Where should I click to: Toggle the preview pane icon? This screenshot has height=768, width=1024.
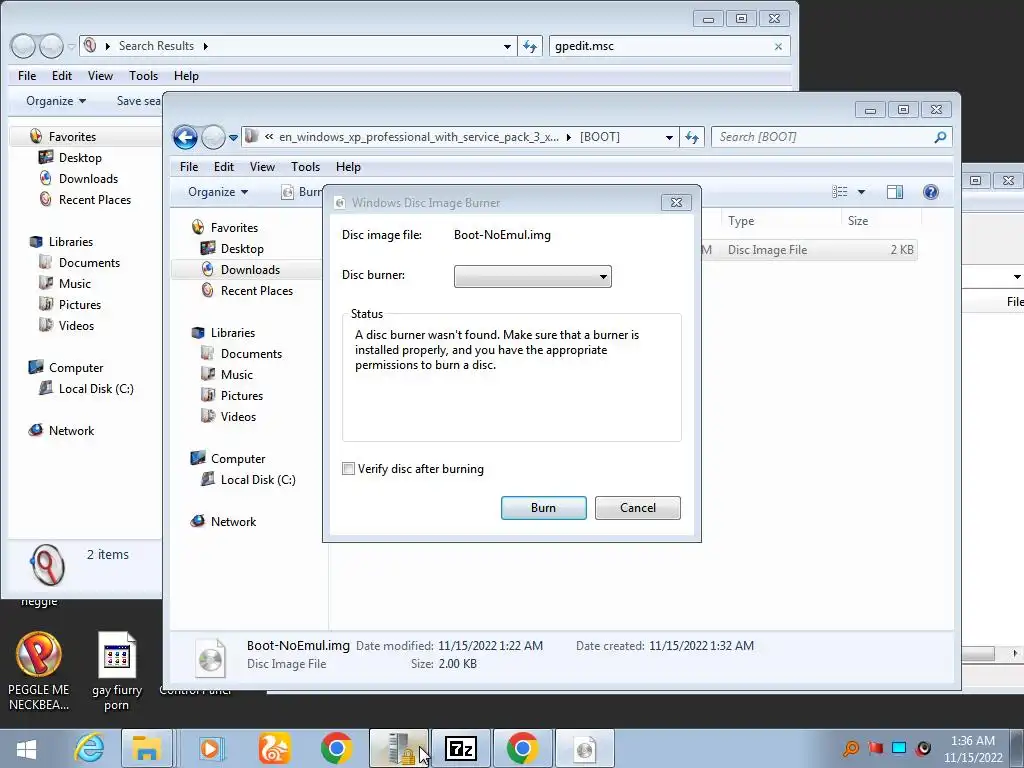pyautogui.click(x=895, y=192)
